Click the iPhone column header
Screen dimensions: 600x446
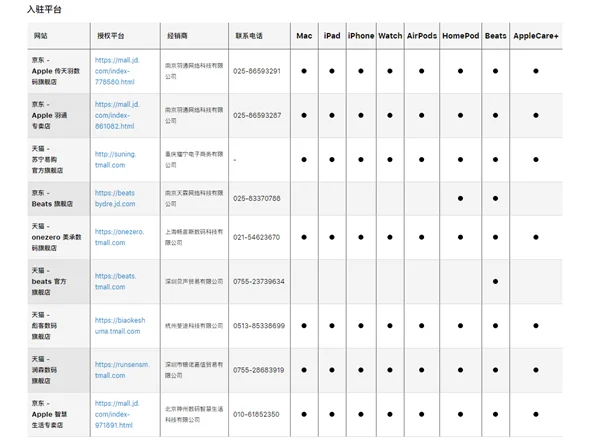(x=361, y=36)
